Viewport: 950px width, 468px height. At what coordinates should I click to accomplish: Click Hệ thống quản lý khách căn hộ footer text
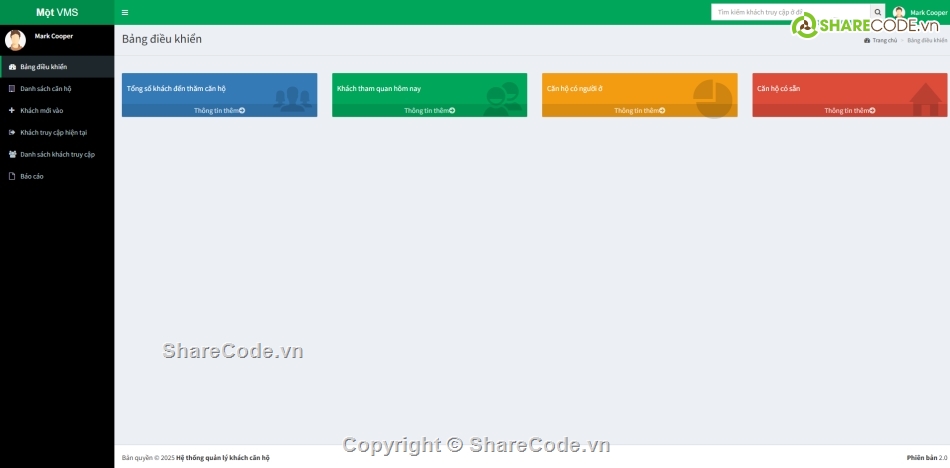click(223, 458)
